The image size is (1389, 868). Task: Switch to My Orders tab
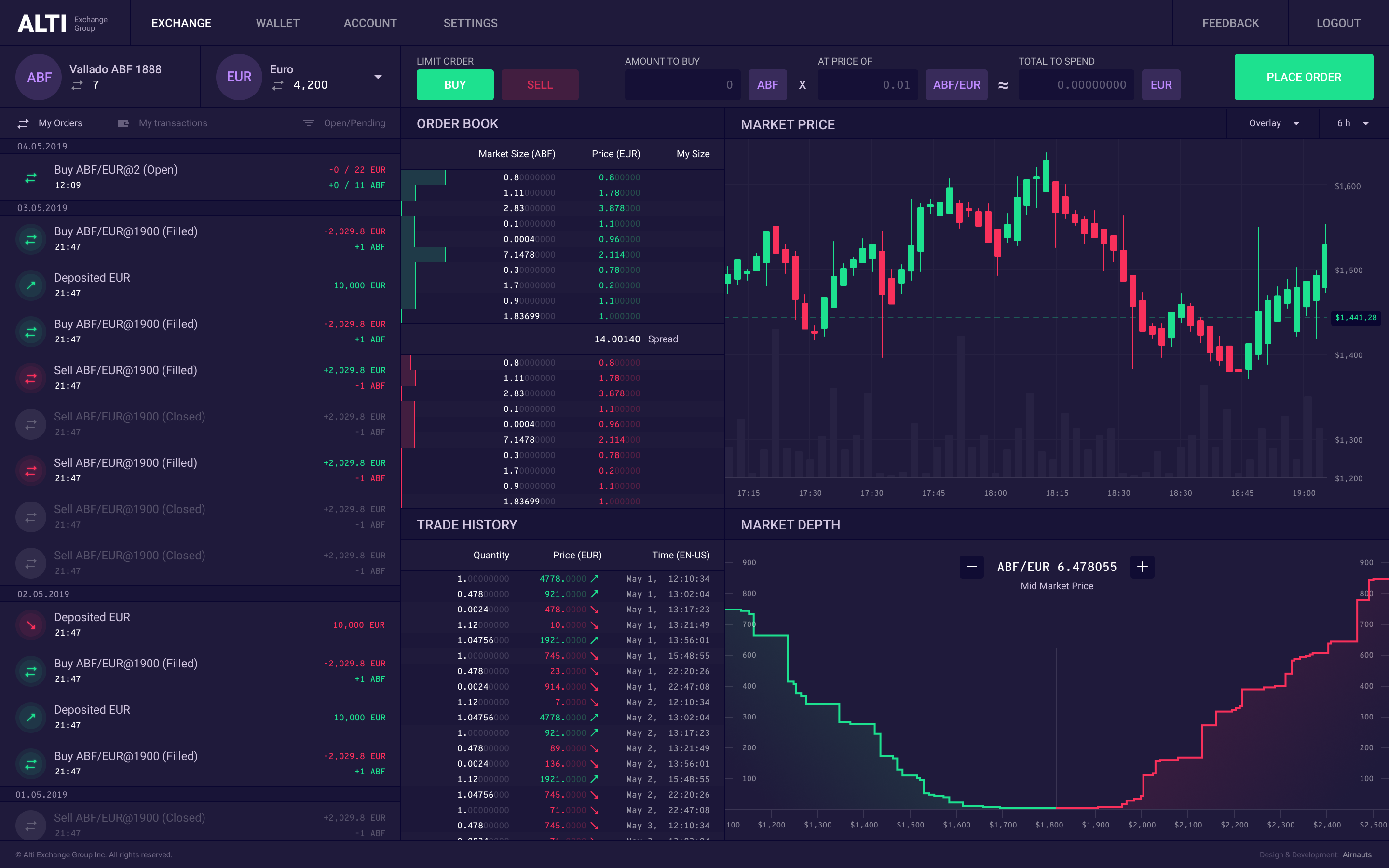click(50, 123)
